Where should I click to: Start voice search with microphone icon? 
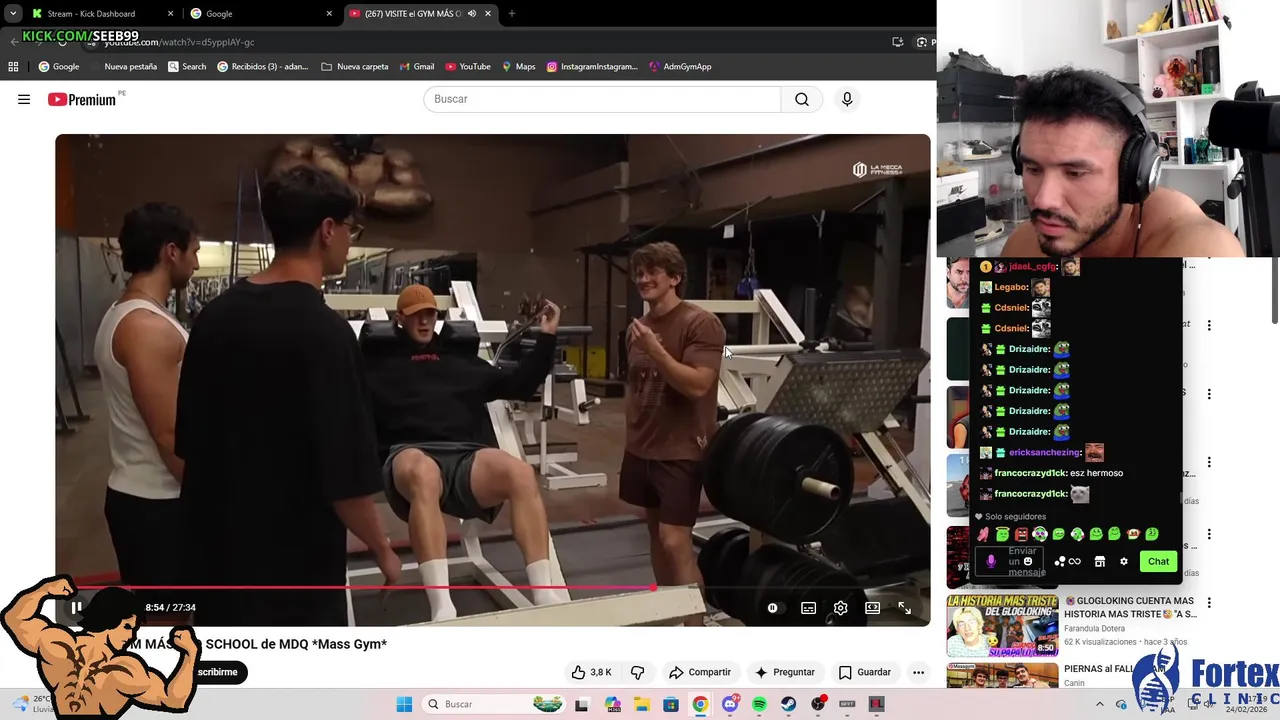(x=847, y=99)
